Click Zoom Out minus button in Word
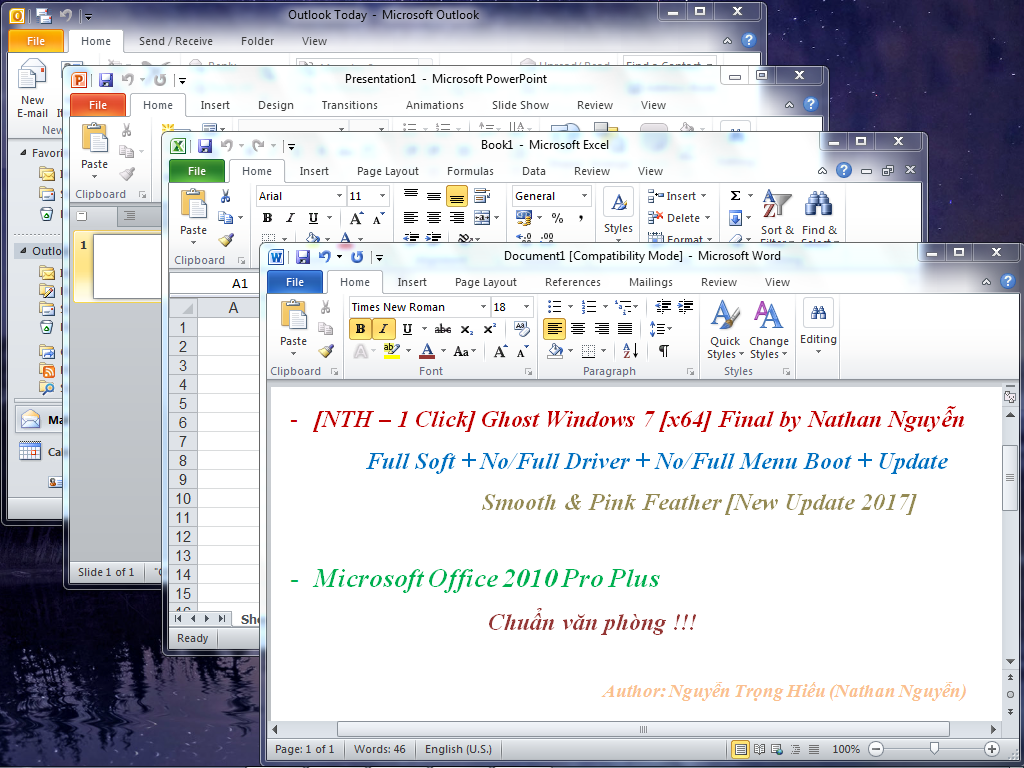The image size is (1024, 768). 876,749
